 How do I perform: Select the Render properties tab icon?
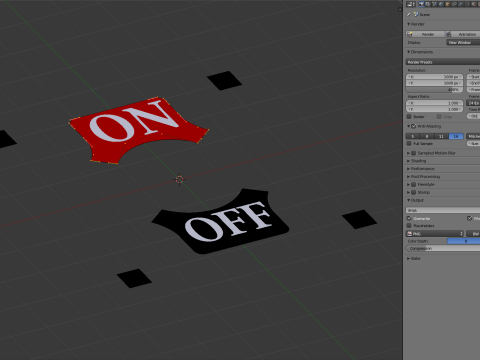click(421, 4)
